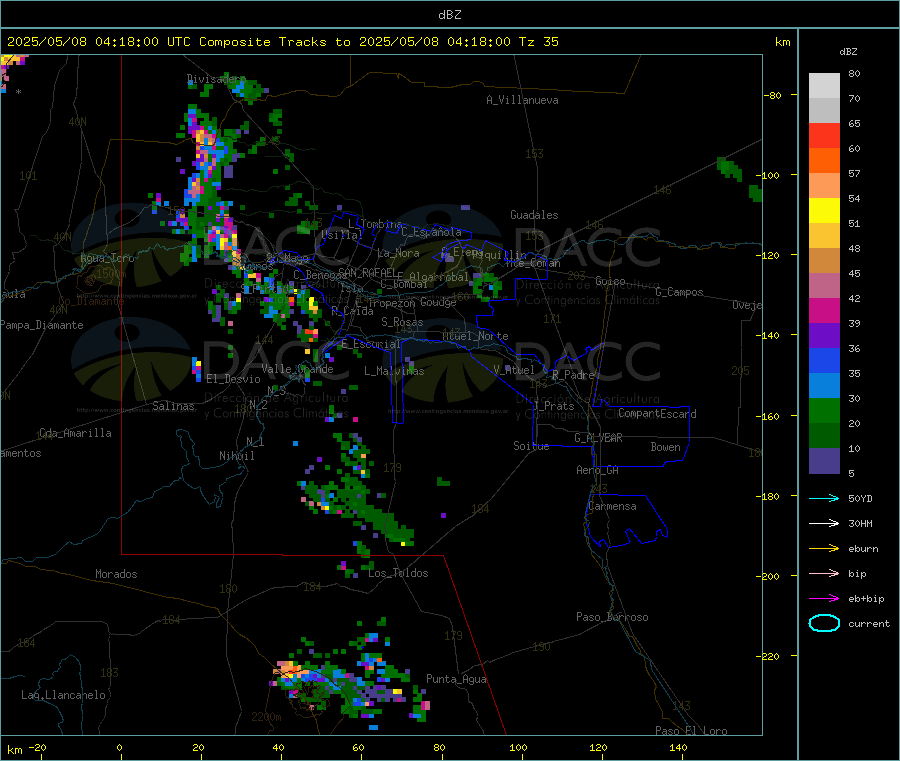Select the green 20 dBZ color swatch
This screenshot has height=761, width=900.
point(824,411)
